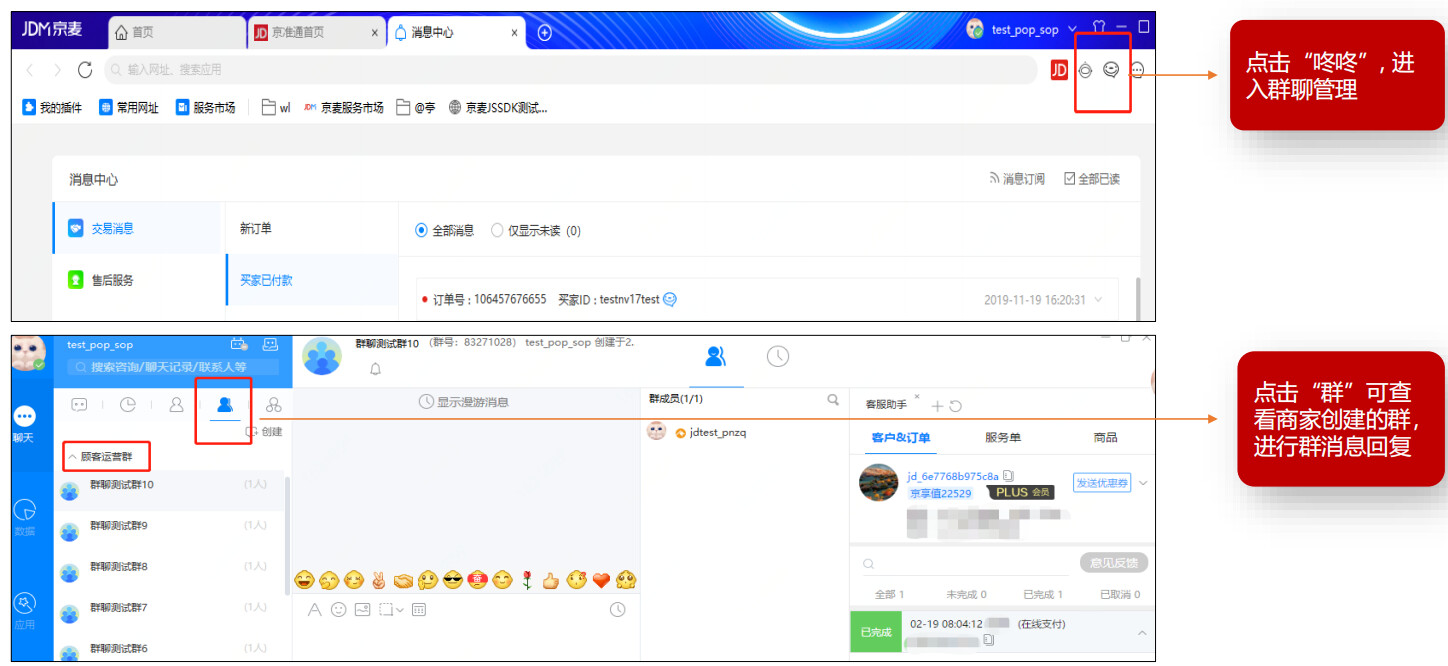The width and height of the screenshot is (1448, 666).
Task: Click the Dongdong search box for contacts
Action: pyautogui.click(x=171, y=367)
